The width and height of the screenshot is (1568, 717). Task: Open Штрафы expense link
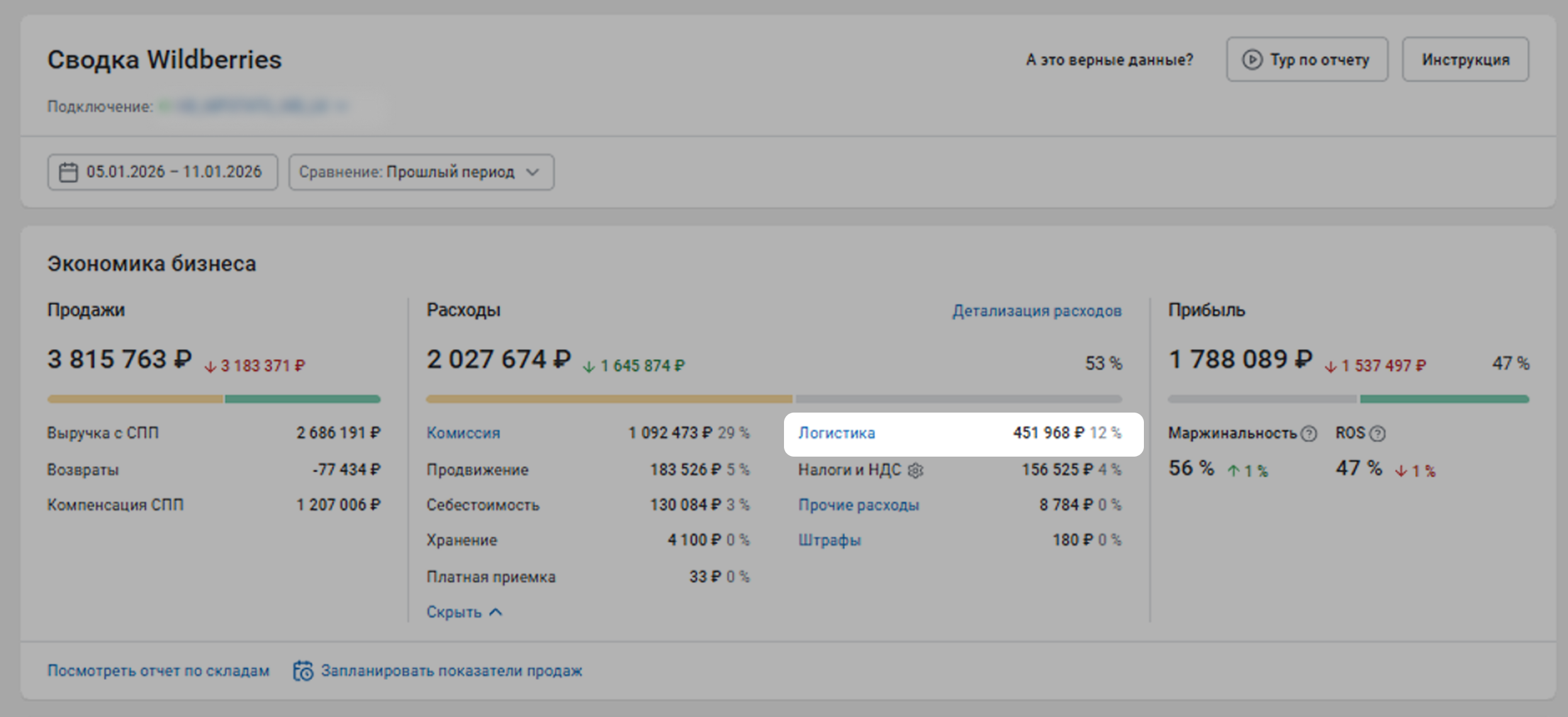pos(829,540)
